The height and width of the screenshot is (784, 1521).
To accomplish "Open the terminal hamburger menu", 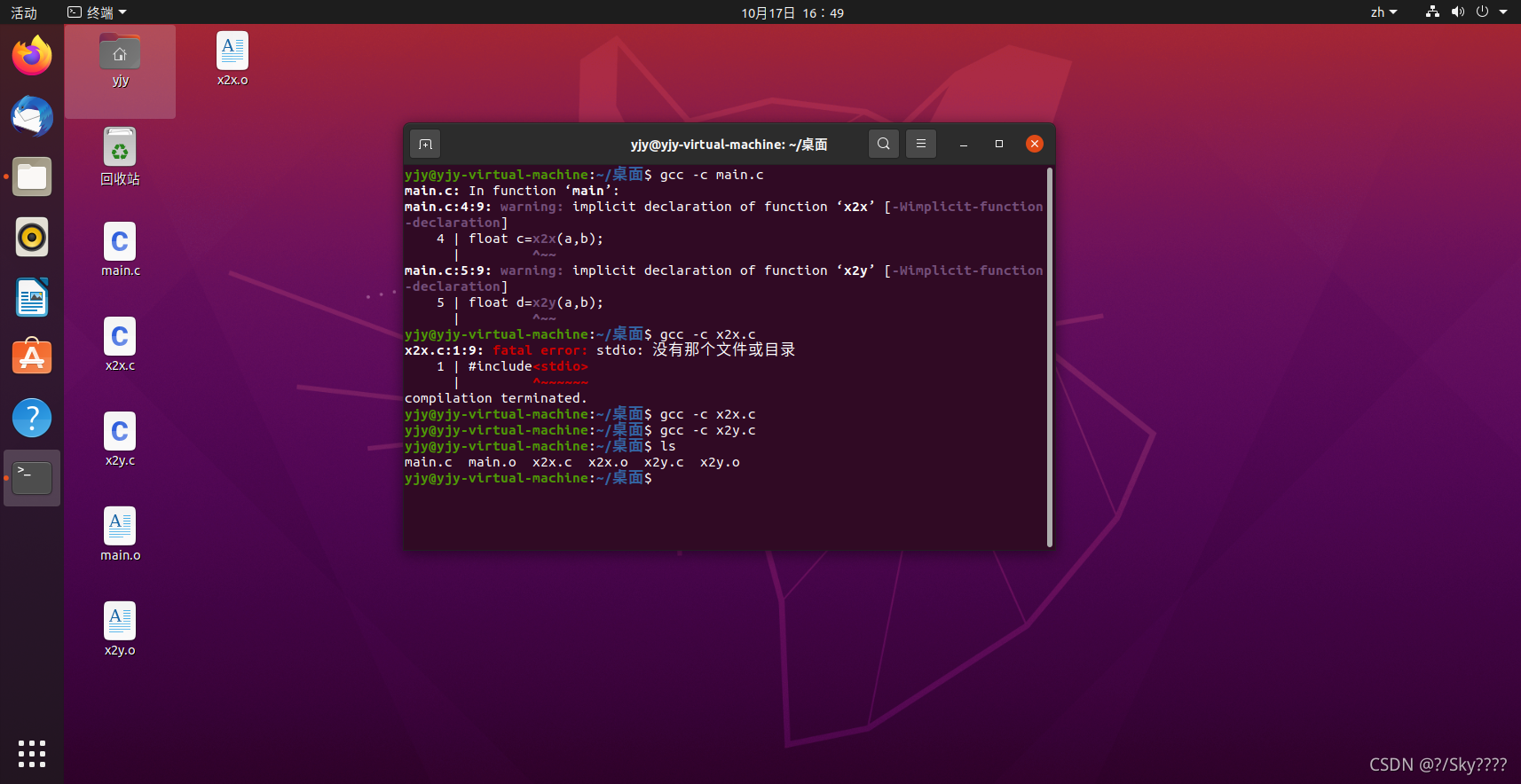I will point(920,144).
